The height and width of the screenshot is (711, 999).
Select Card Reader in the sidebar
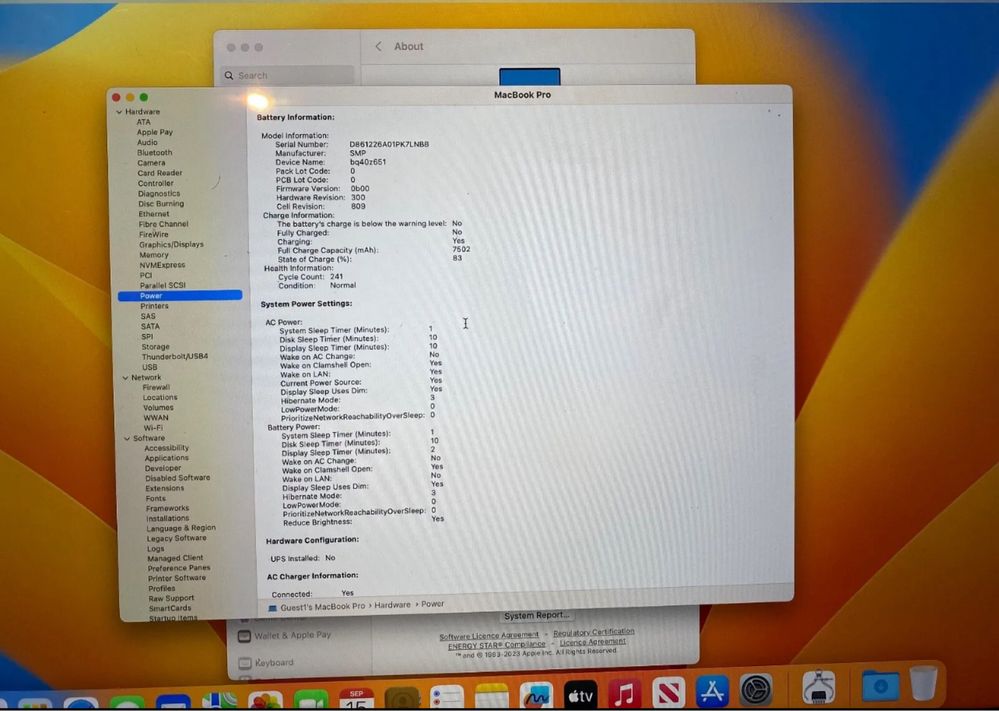pos(160,173)
